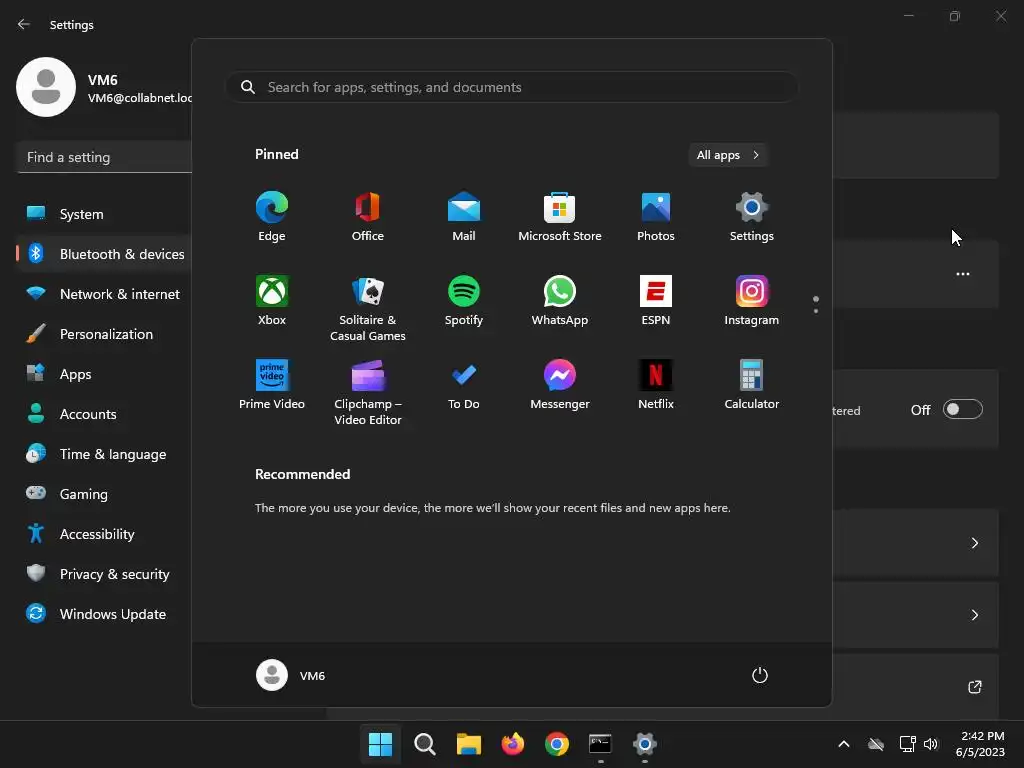Launch Firefox from taskbar

pos(513,744)
